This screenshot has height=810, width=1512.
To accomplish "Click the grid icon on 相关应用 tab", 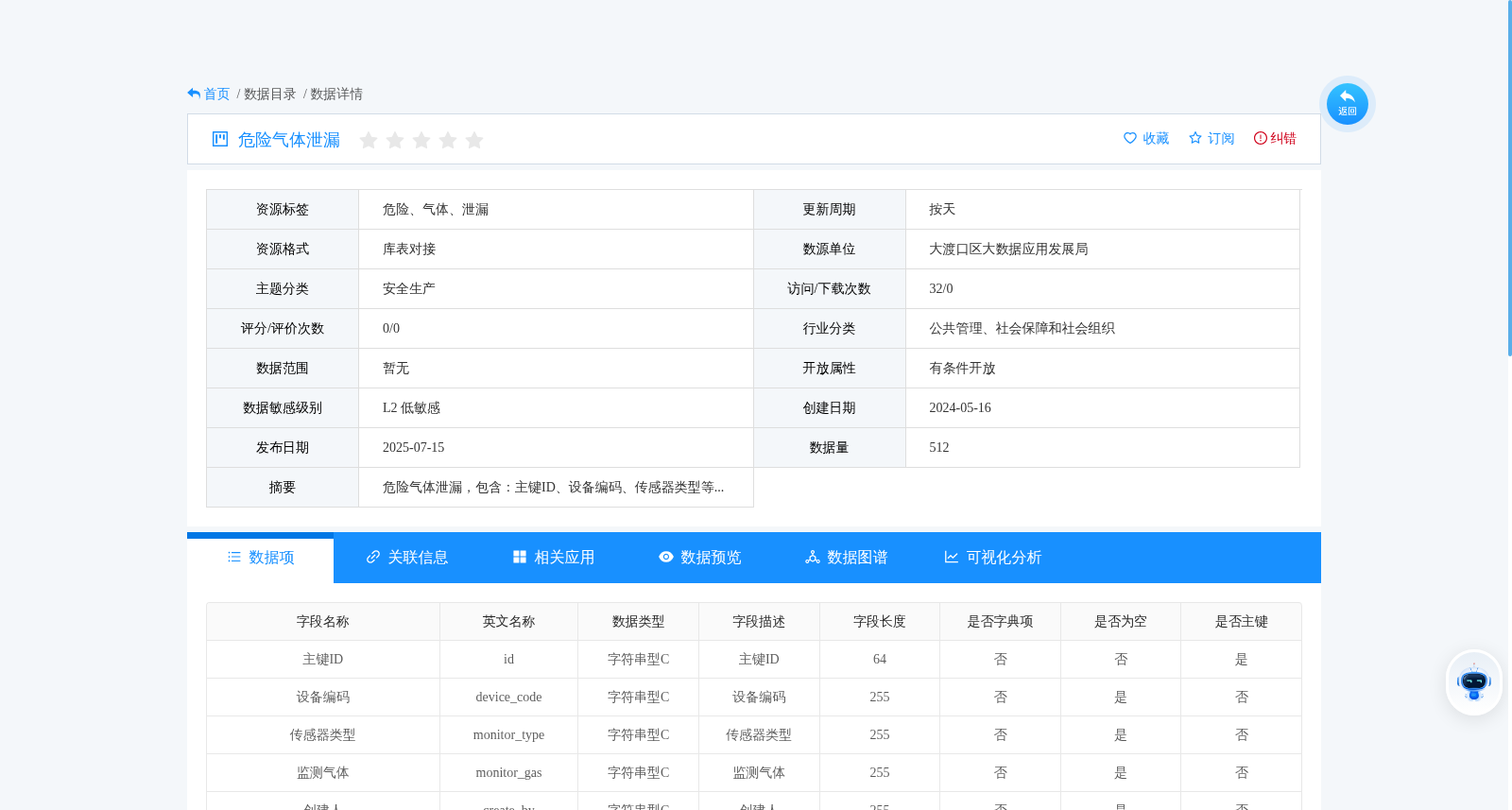I will [x=520, y=558].
